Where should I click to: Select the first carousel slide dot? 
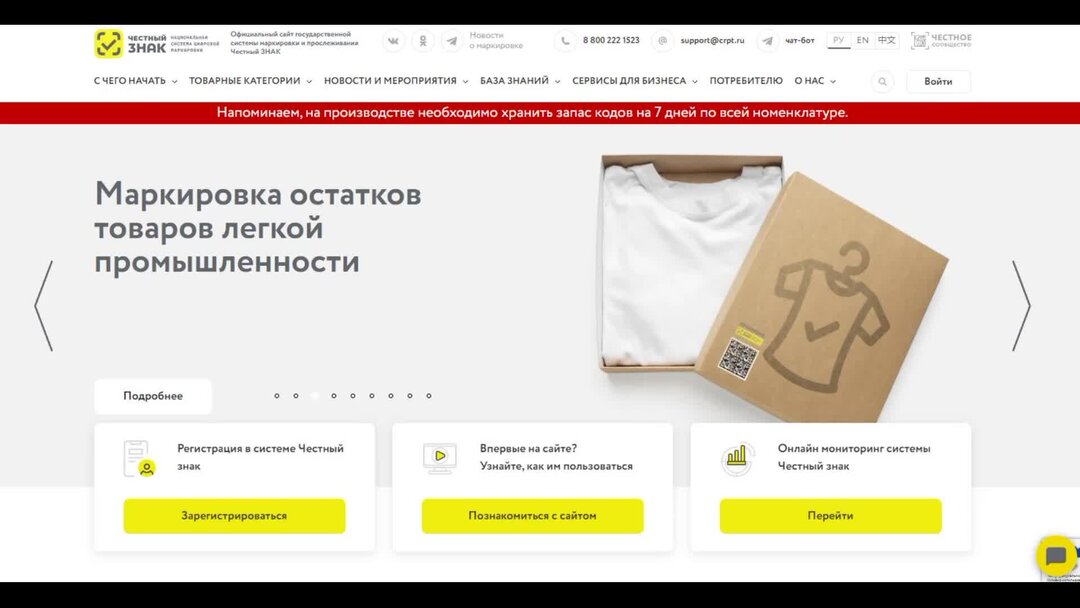[x=277, y=396]
